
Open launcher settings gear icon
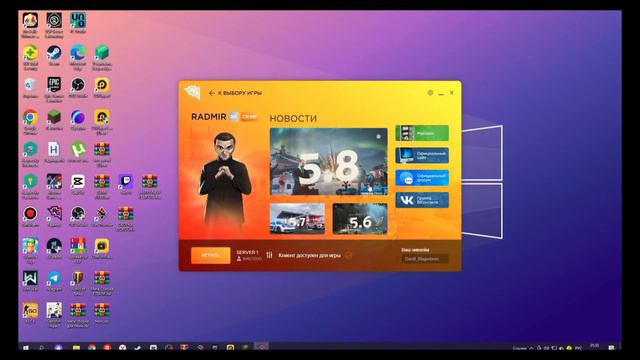[430, 93]
